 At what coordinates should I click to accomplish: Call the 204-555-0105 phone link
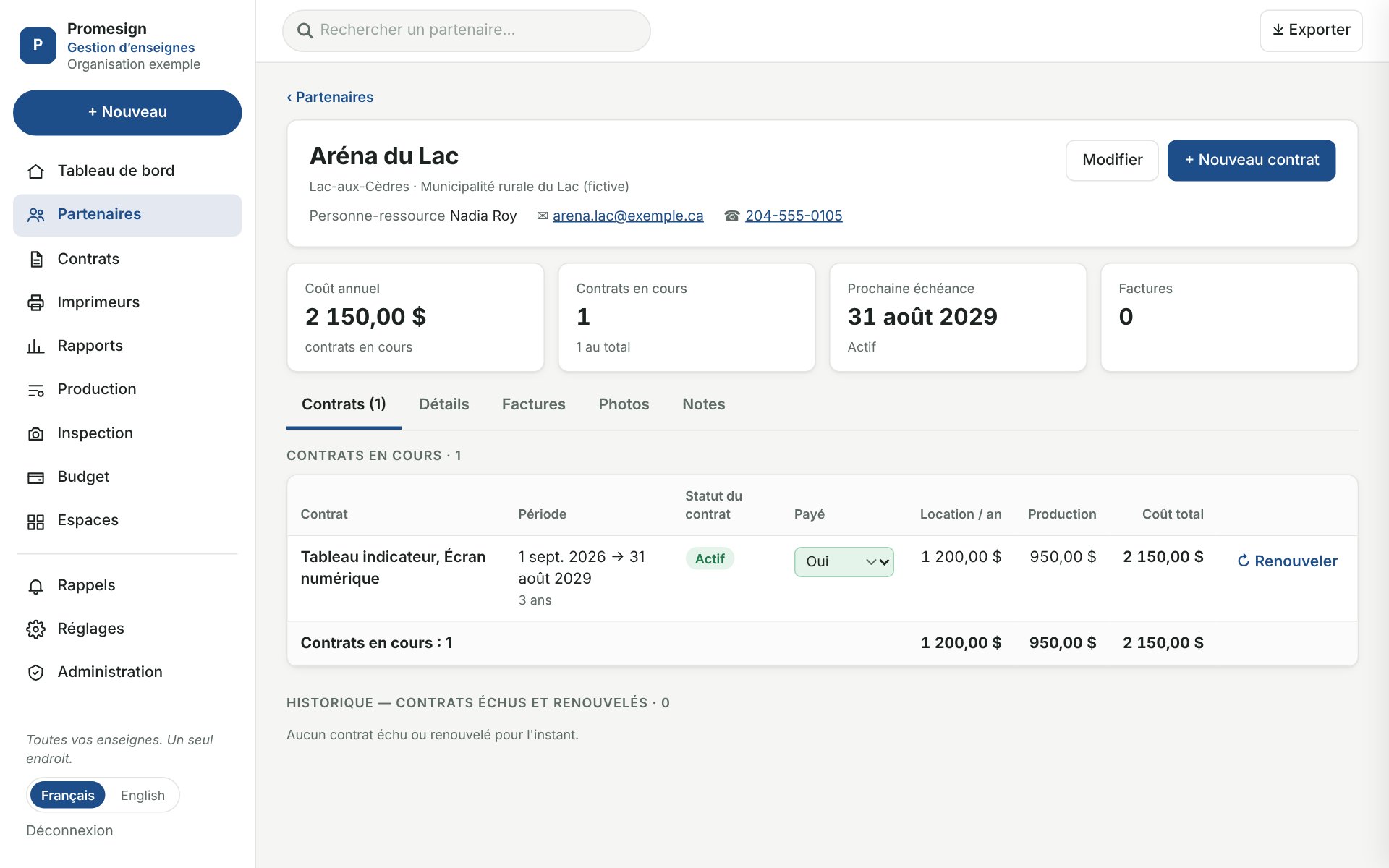point(794,216)
